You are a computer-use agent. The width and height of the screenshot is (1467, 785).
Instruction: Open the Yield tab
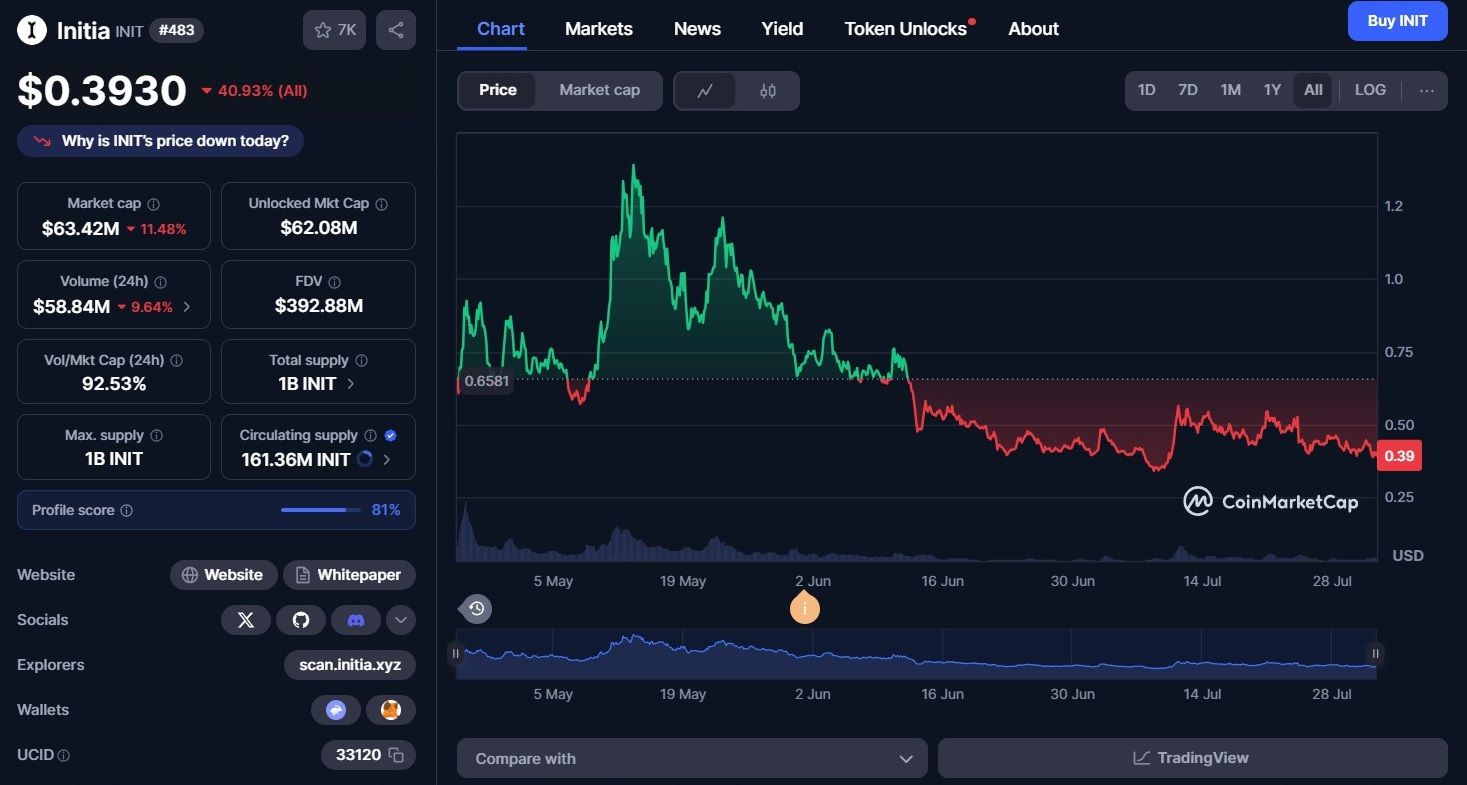782,29
